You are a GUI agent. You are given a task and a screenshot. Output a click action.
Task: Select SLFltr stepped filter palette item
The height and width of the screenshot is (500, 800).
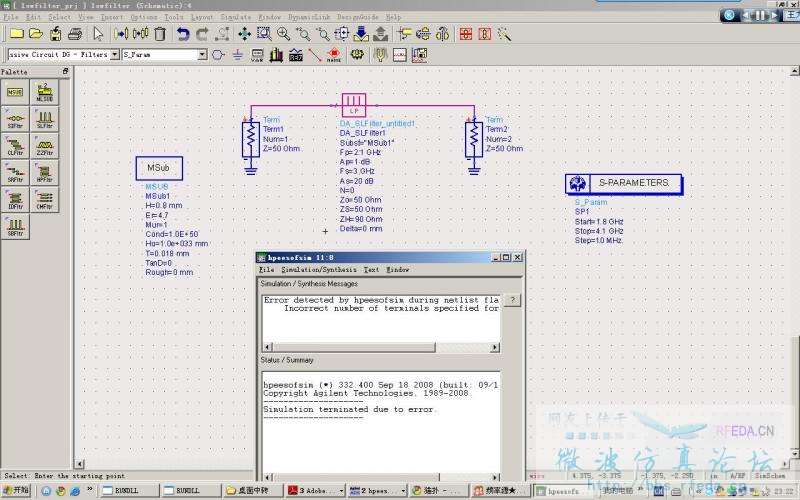coord(44,119)
